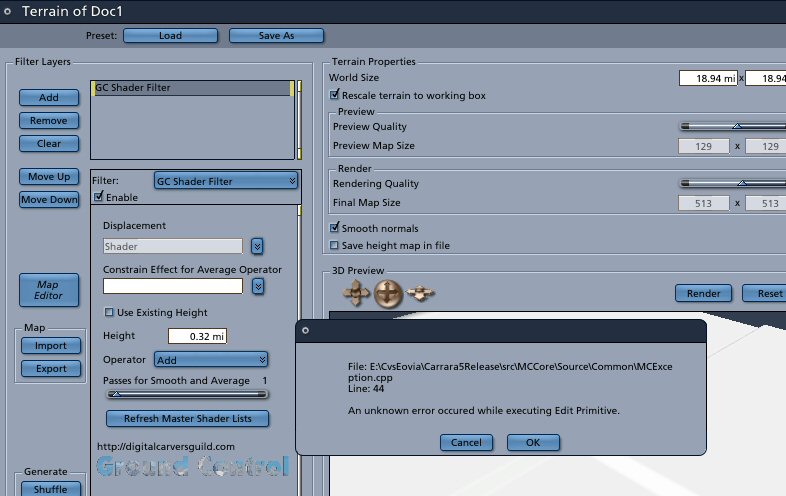Select GC Shader Filter in layer list
Screen dimensions: 786x496
193,88
